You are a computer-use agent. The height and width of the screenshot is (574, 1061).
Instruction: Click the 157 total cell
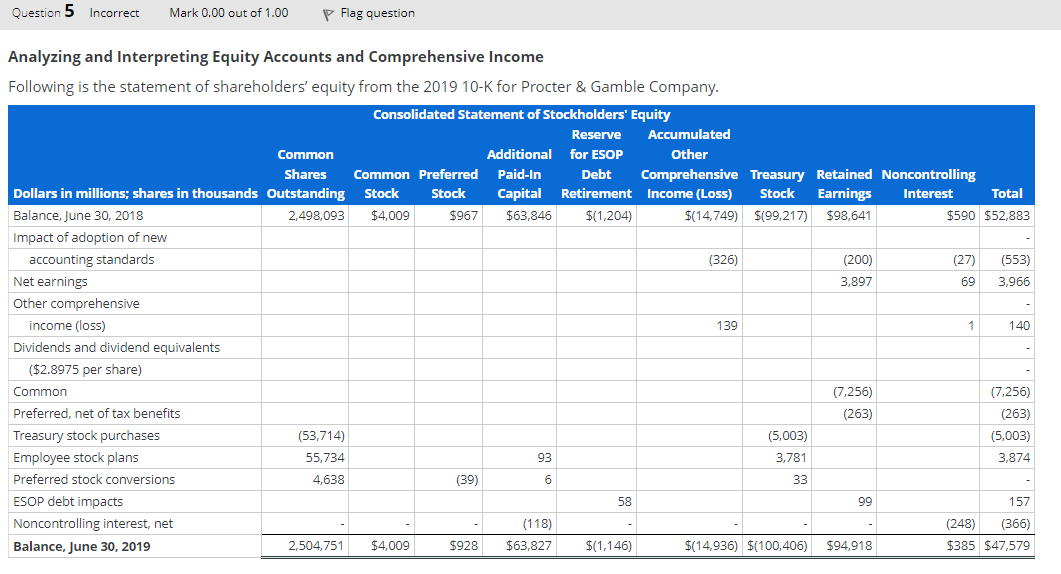[x=1006, y=502]
